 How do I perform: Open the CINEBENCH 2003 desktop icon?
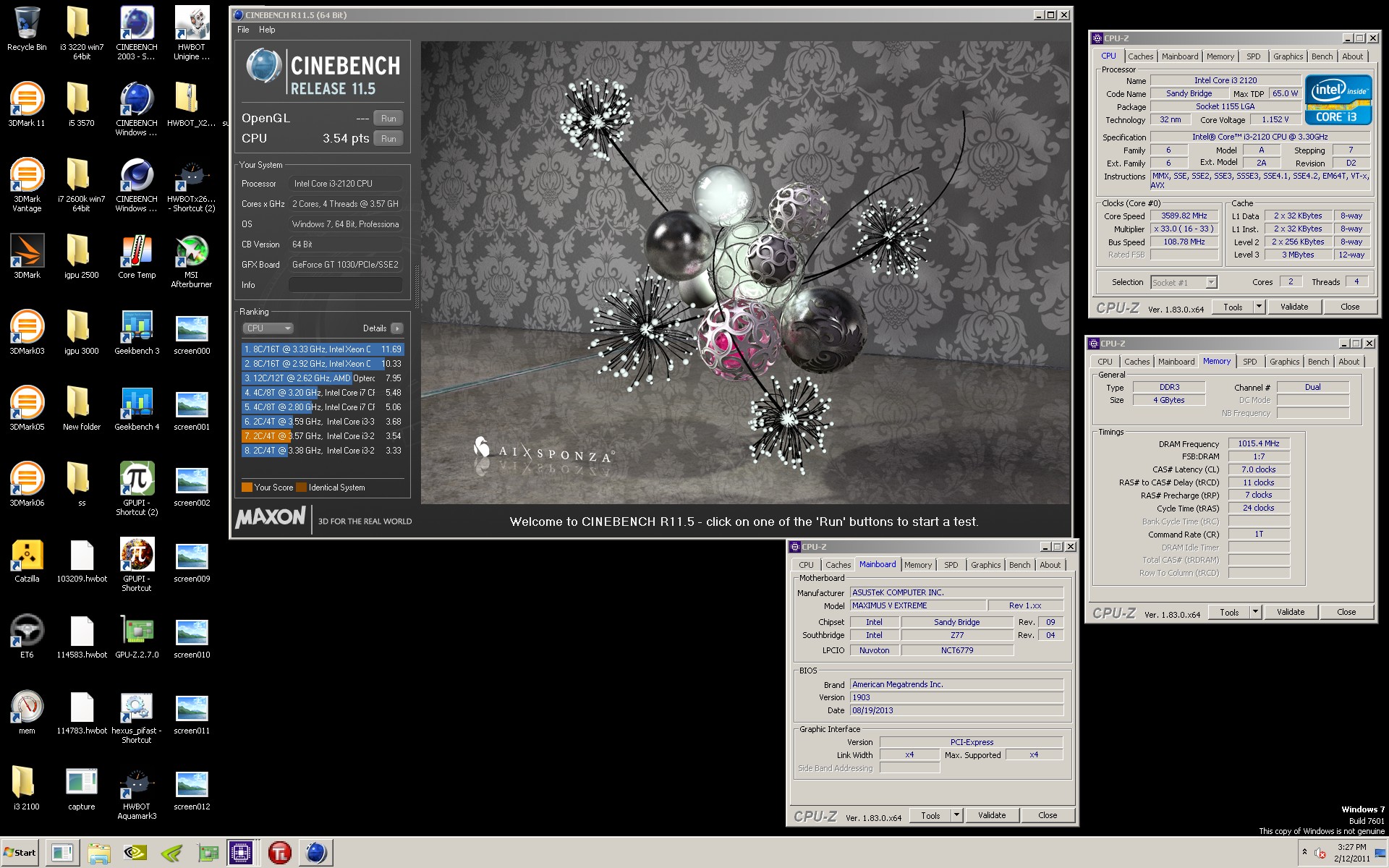(x=137, y=33)
